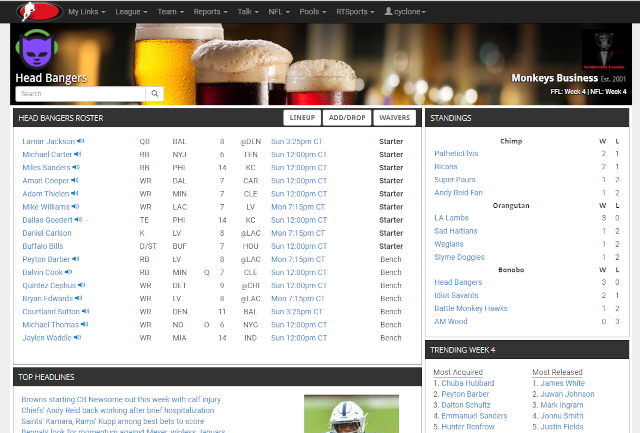The width and height of the screenshot is (640, 433).
Task: Open news speaker icon for Michael Carter
Action: tap(78, 154)
